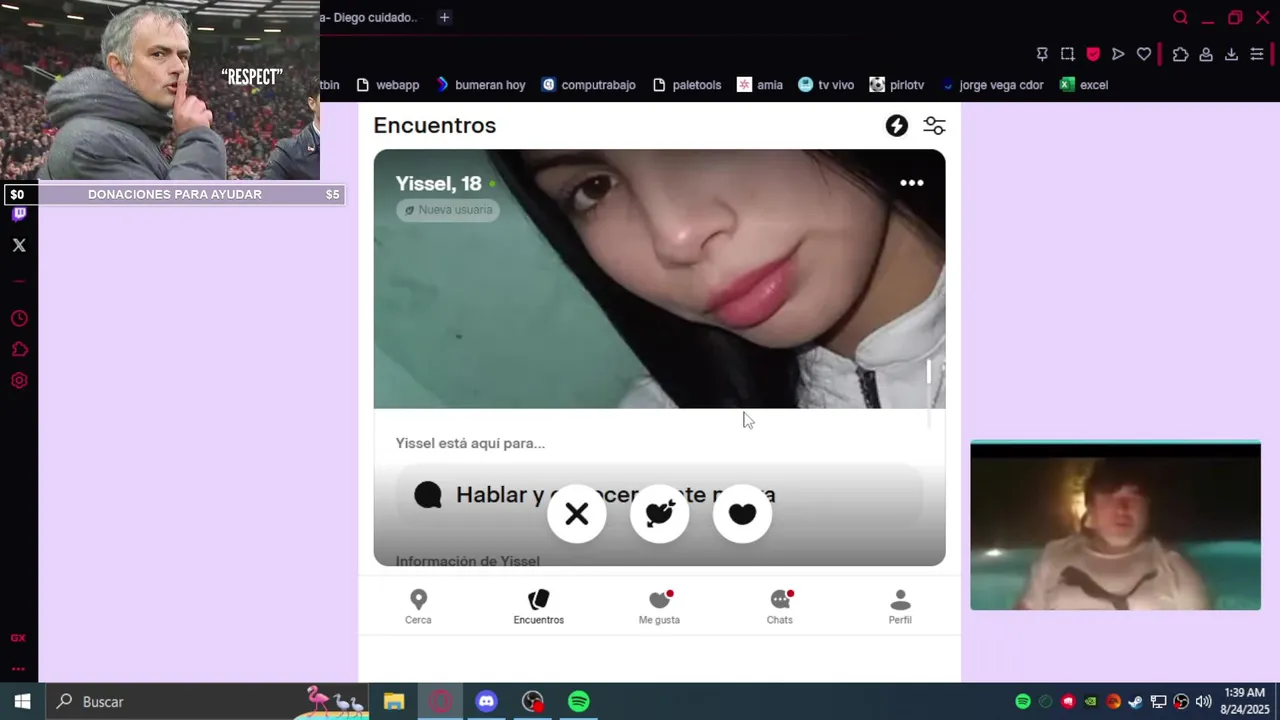Viewport: 1280px width, 720px height.
Task: Open the three-dot menu on Yissel's card
Action: (x=912, y=183)
